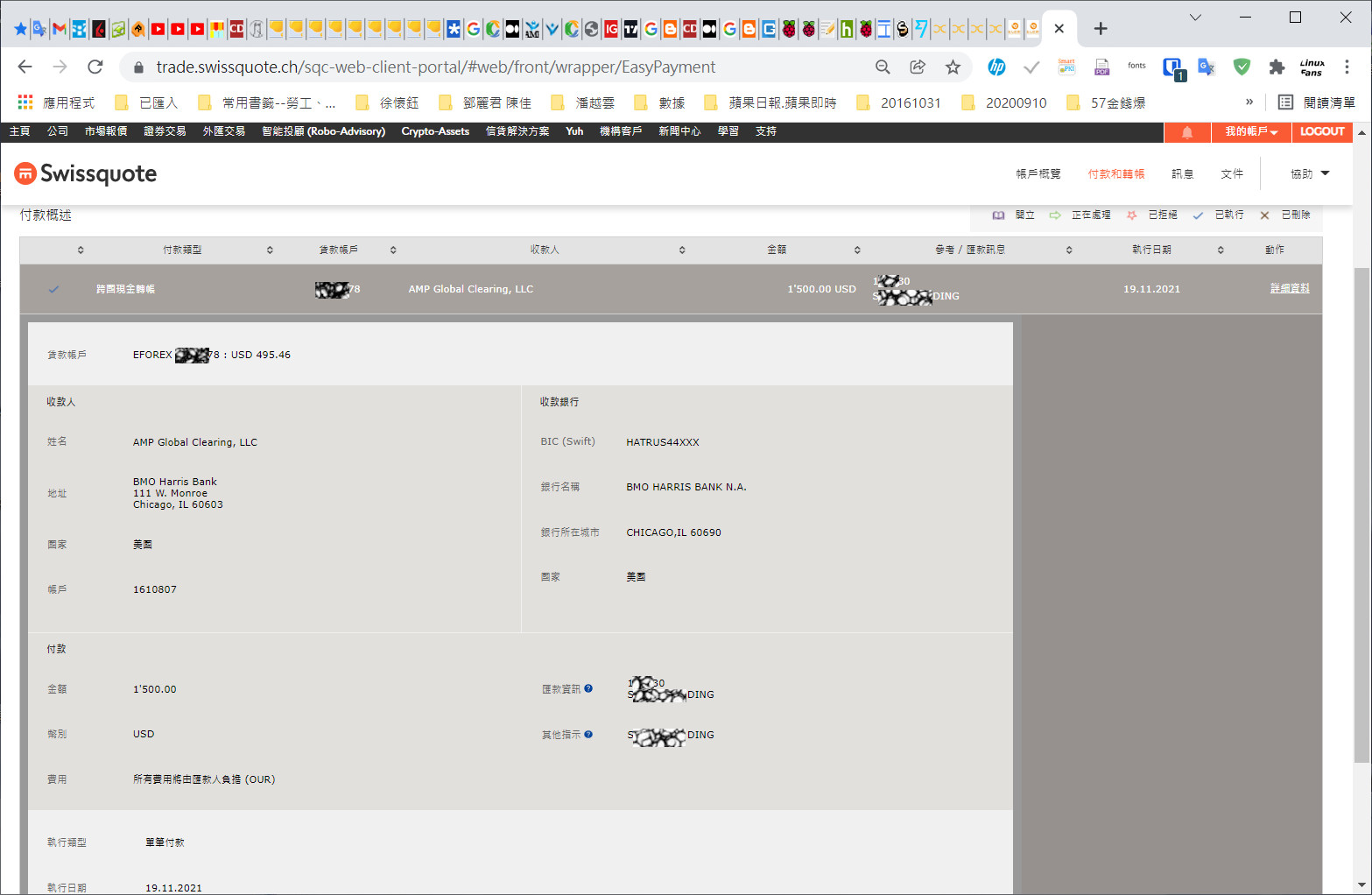Sort by 貨款帳戶 column arrows
This screenshot has width=1372, height=895.
click(393, 250)
